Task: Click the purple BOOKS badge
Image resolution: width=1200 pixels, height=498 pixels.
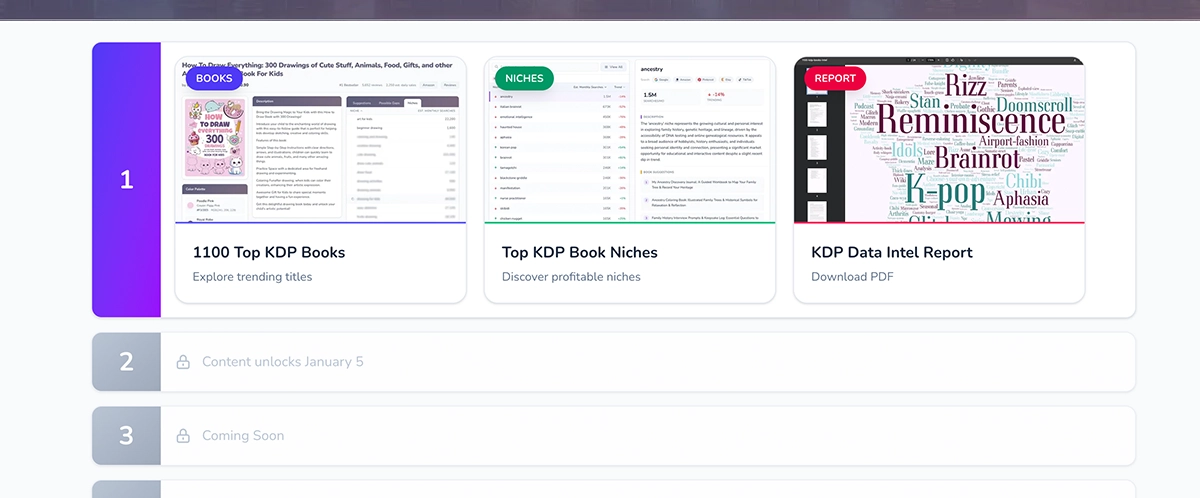Action: pos(214,78)
